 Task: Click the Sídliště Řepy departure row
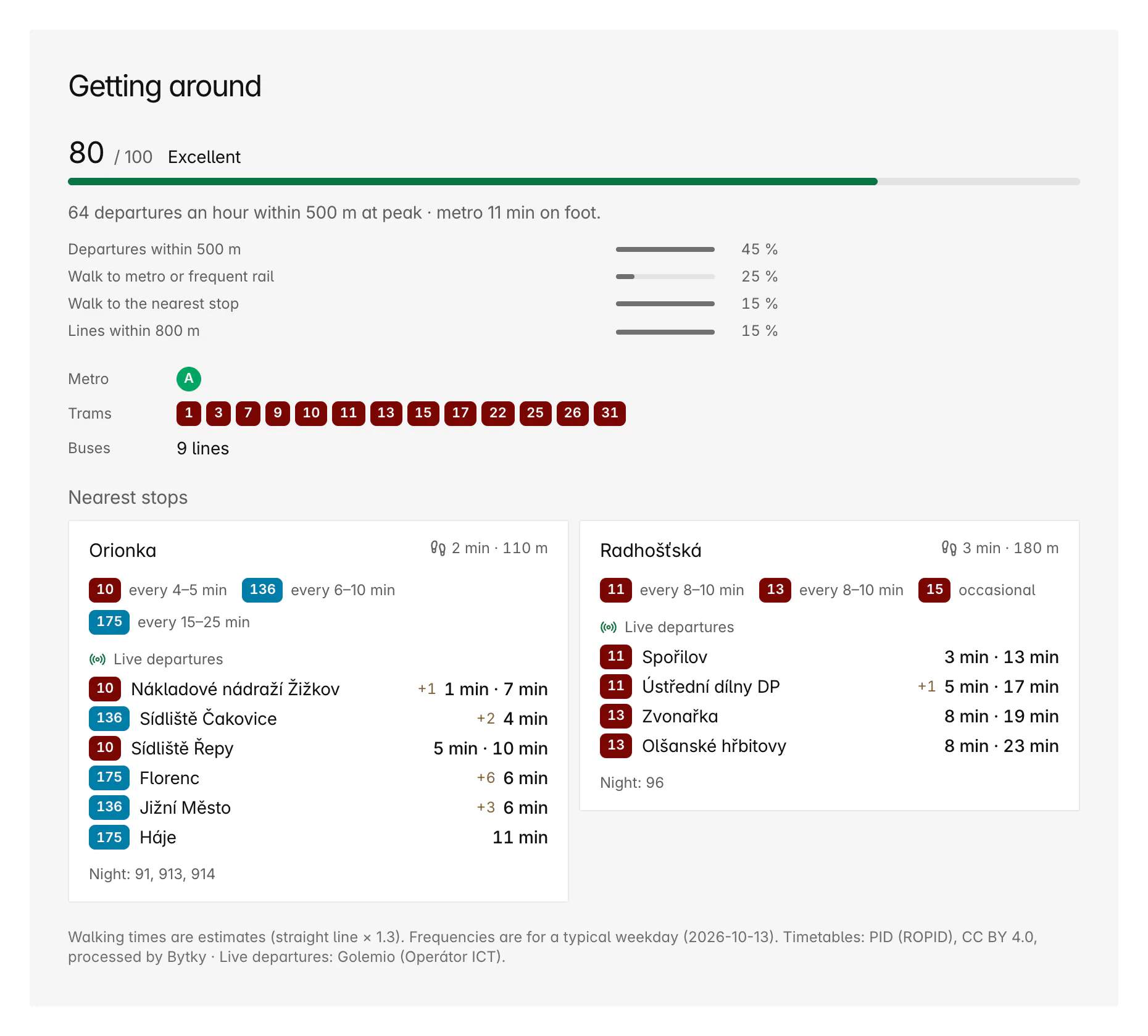tap(318, 748)
